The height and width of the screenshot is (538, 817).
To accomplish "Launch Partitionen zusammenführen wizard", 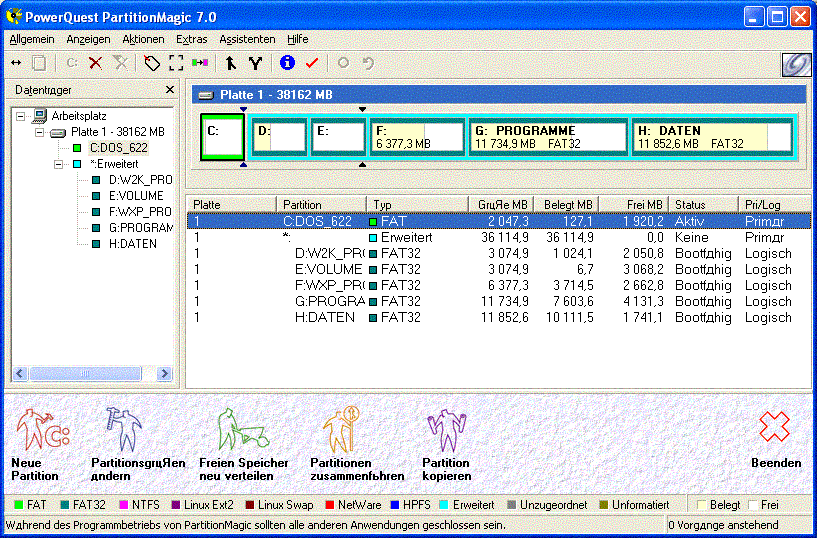I will (x=357, y=444).
